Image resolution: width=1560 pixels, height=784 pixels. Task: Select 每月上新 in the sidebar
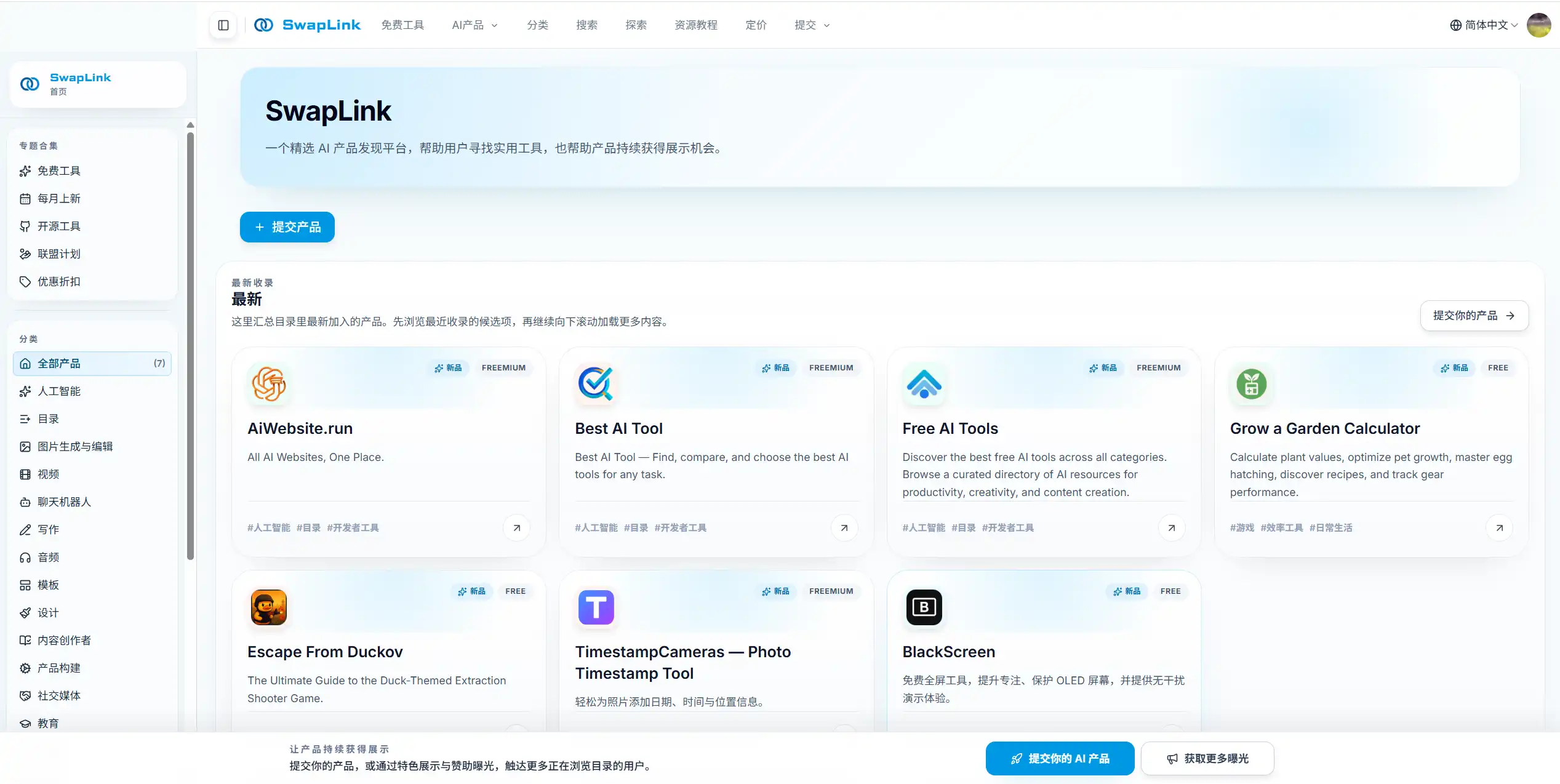92,199
